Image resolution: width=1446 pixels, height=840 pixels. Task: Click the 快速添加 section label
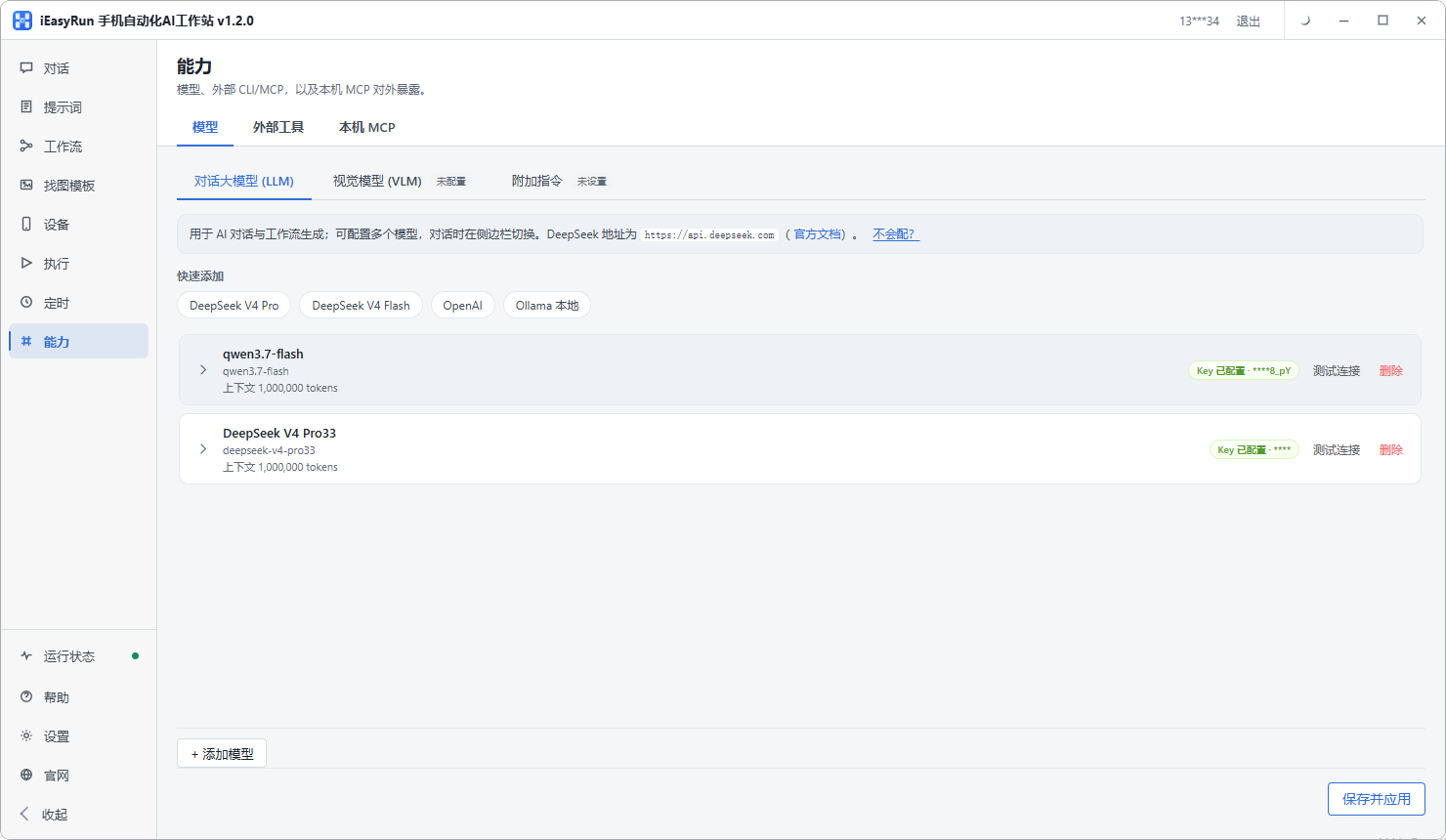coord(200,276)
